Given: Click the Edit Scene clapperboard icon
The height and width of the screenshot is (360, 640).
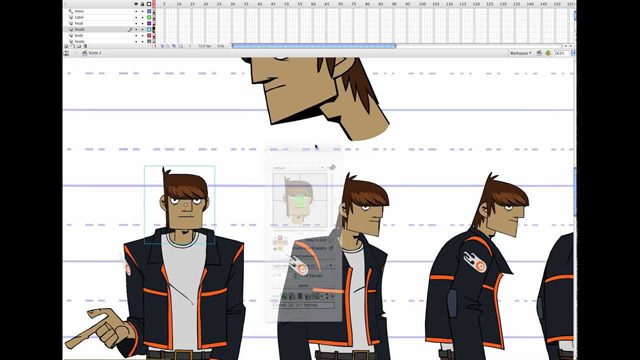Looking at the screenshot, I should tap(539, 53).
